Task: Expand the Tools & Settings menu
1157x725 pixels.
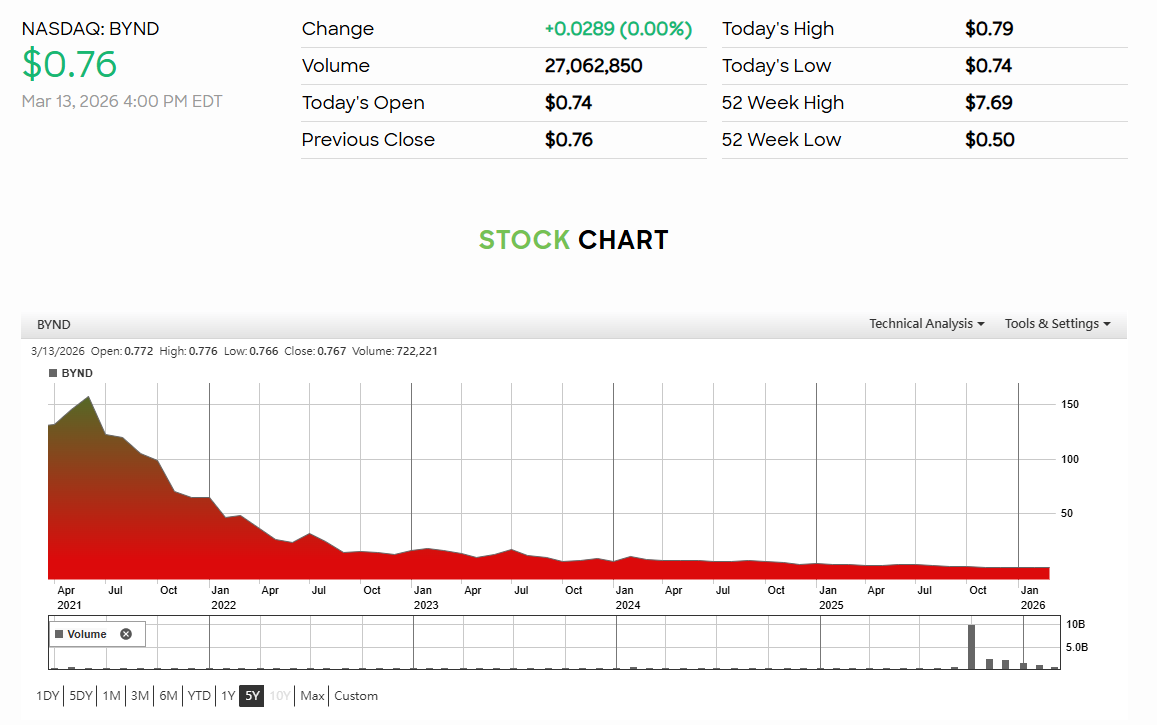Action: (x=1057, y=324)
